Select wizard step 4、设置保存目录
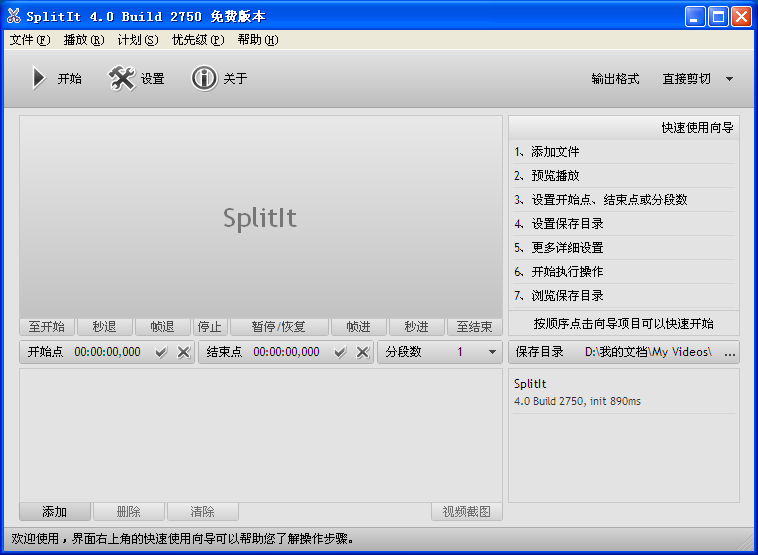The width and height of the screenshot is (758, 555). point(624,224)
